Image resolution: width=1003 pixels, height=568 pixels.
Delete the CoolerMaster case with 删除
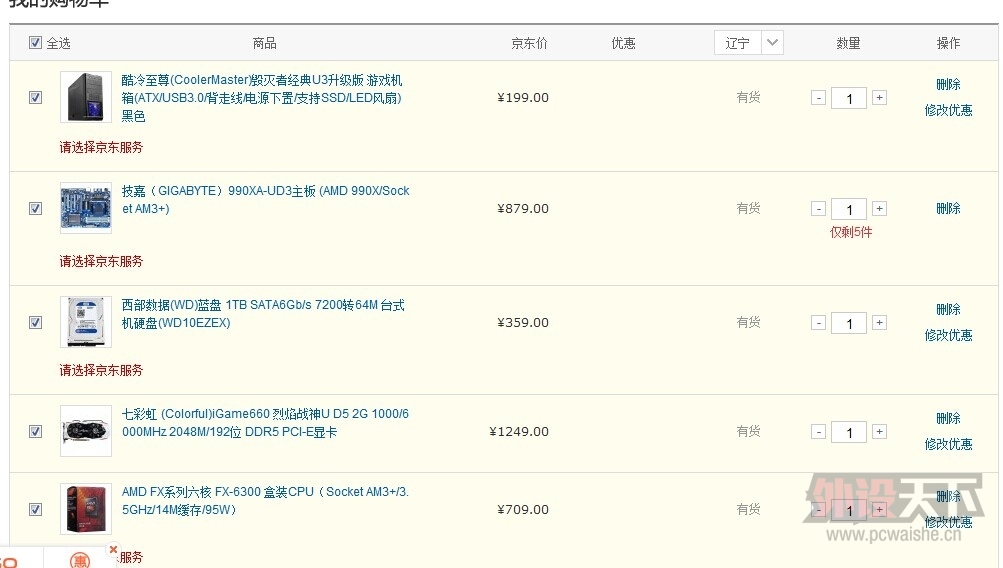948,84
